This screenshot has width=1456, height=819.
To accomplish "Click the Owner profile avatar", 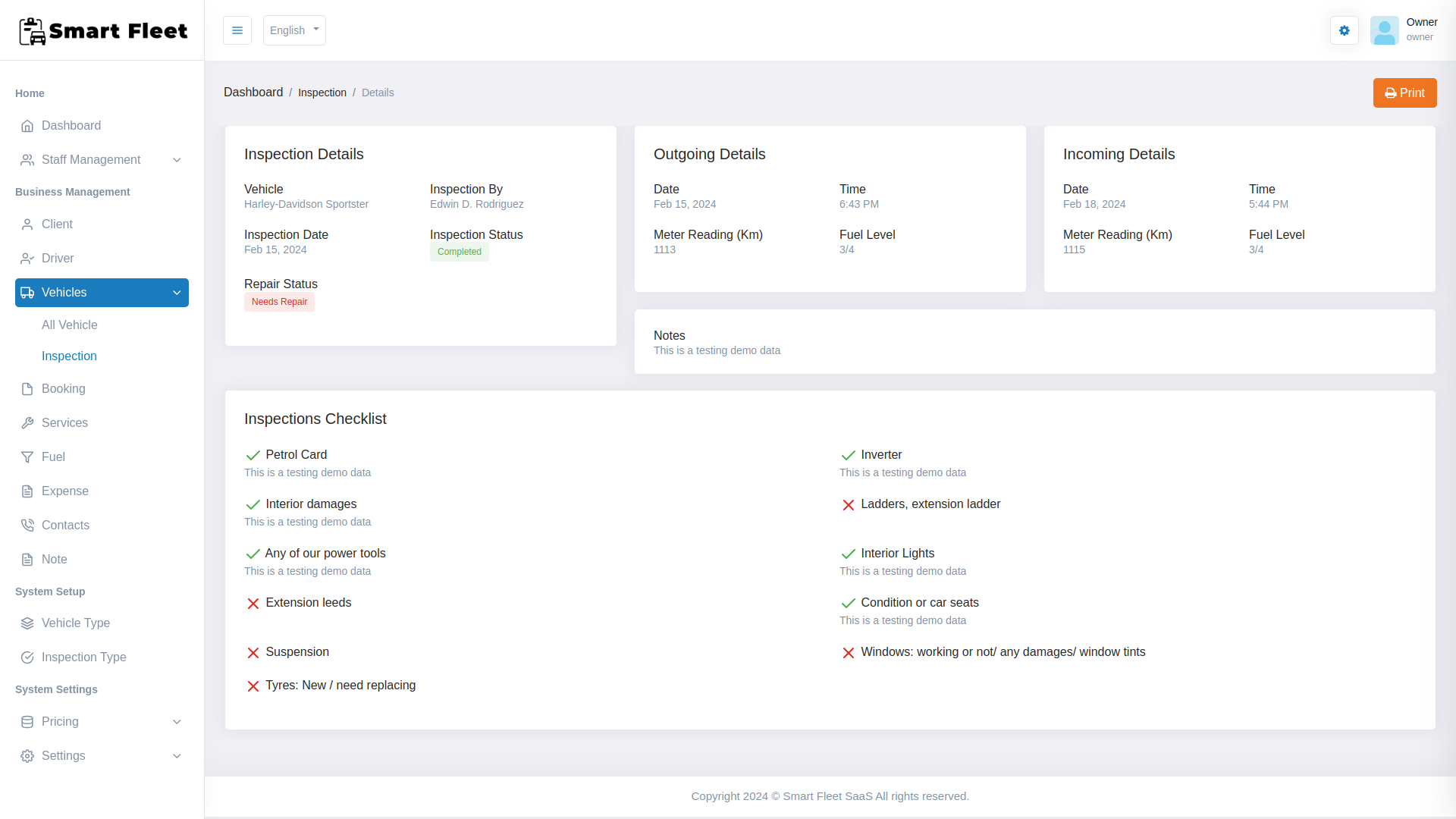I will [1384, 30].
